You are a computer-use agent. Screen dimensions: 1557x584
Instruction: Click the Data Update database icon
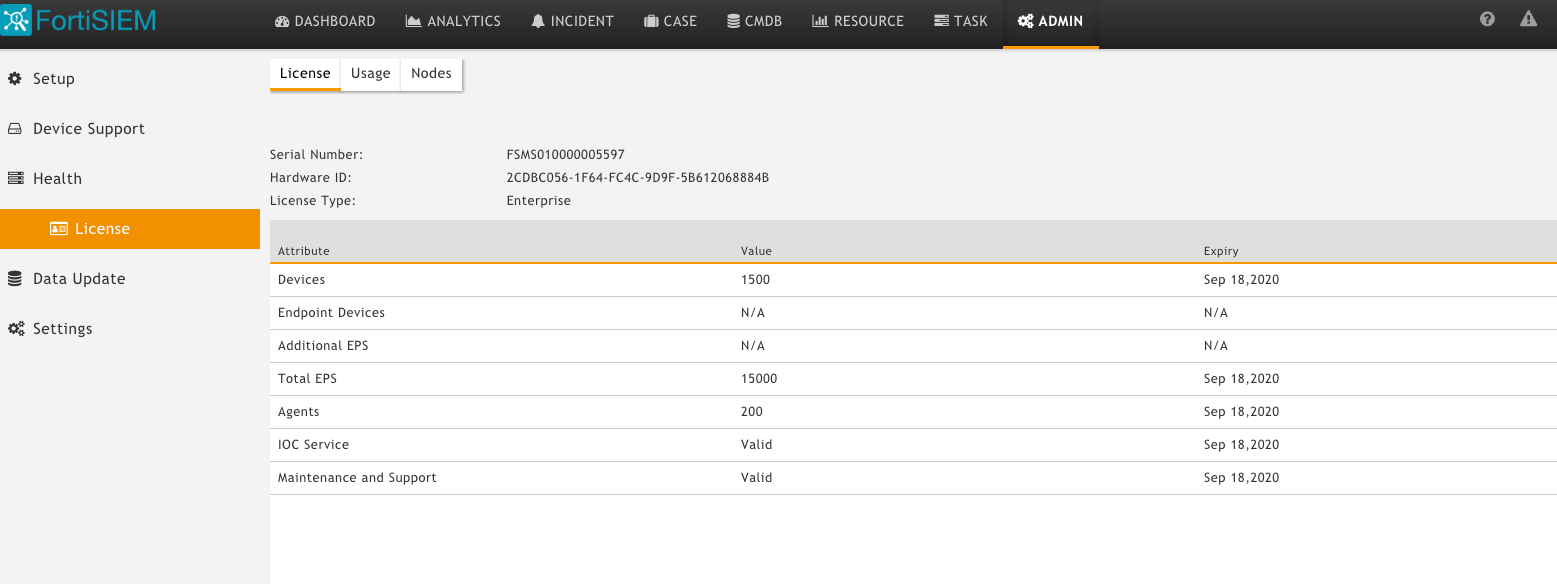coord(15,279)
